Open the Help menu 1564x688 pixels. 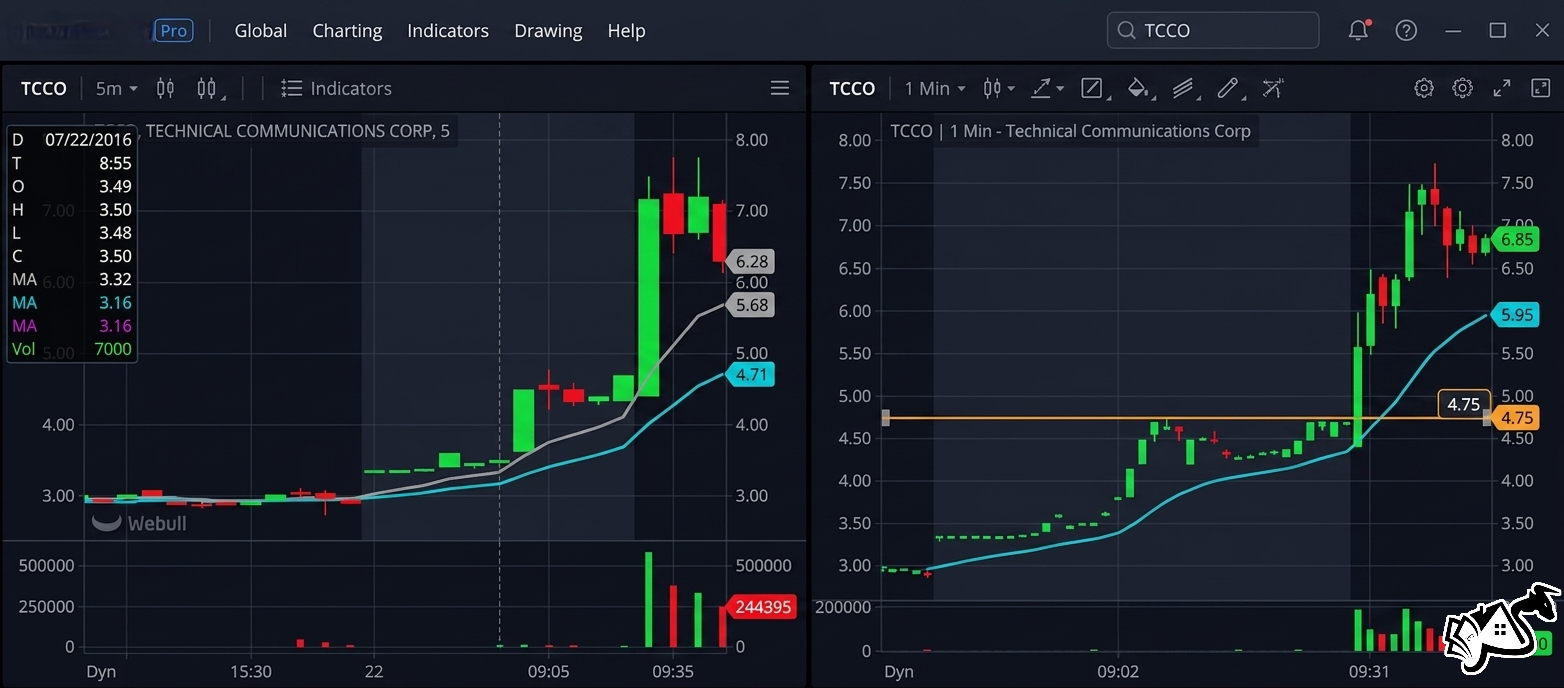point(626,31)
